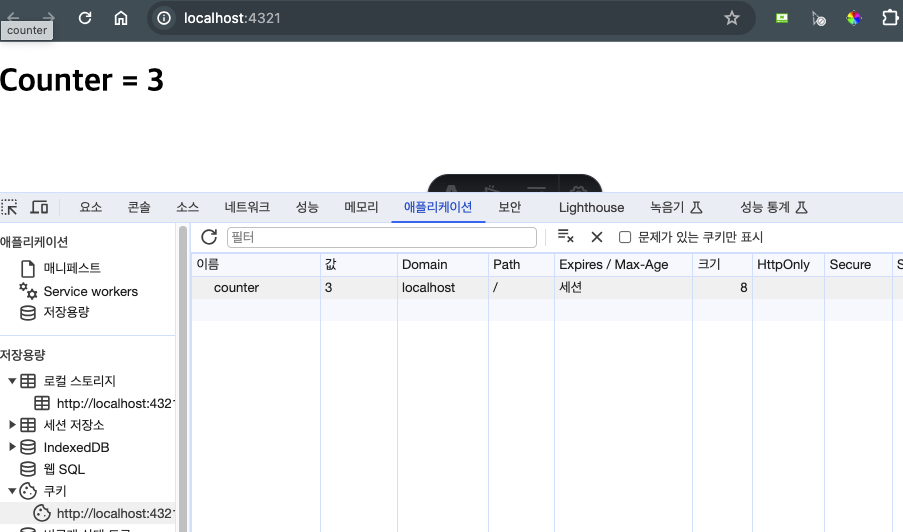This screenshot has height=532, width=903.
Task: Switch to the 성능 tab
Action: [x=307, y=207]
